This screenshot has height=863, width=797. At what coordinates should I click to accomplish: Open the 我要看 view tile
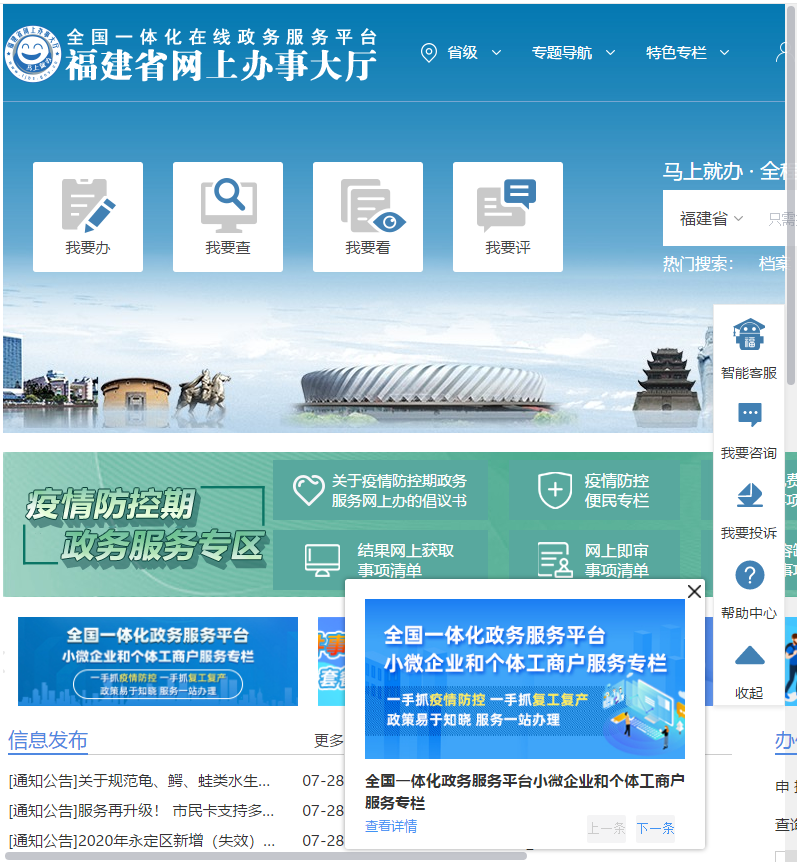pyautogui.click(x=368, y=217)
